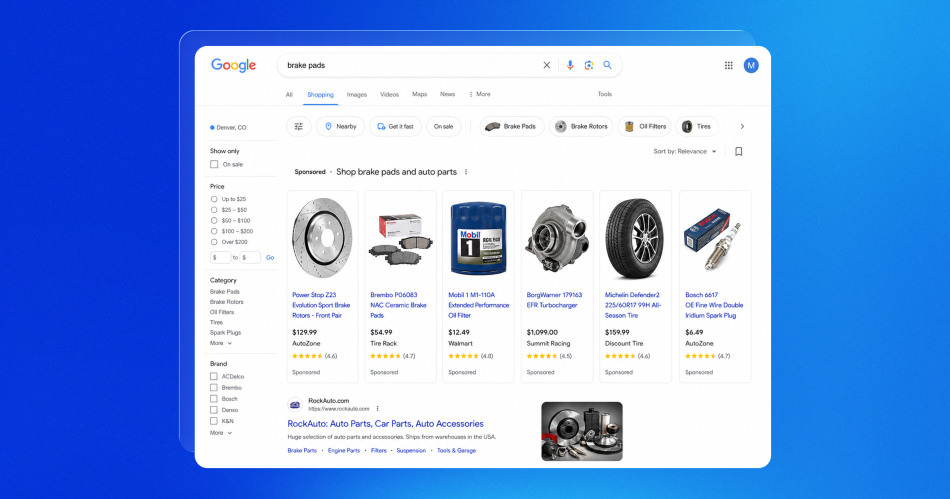The width and height of the screenshot is (950, 499).
Task: Open Bosch 6617 spark plug link
Action: [714, 305]
